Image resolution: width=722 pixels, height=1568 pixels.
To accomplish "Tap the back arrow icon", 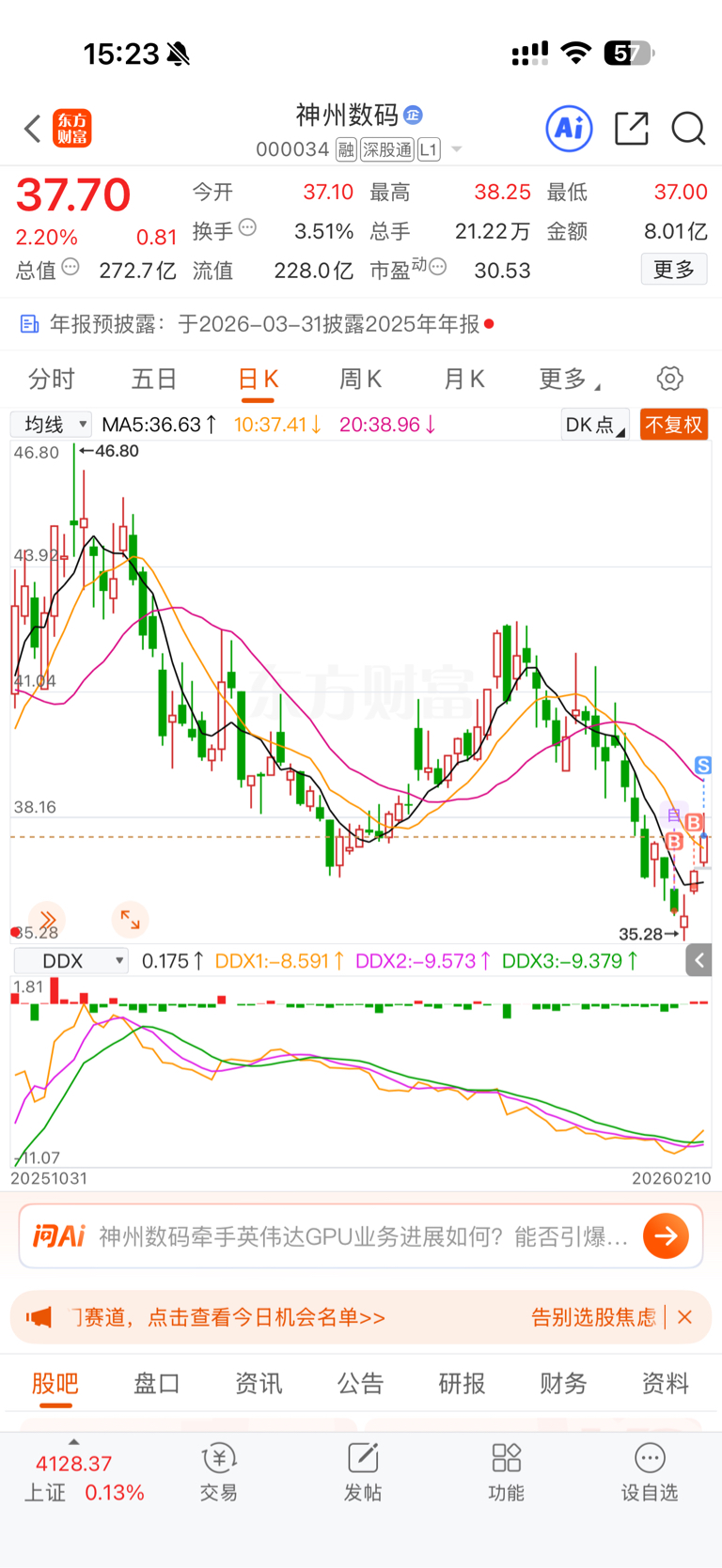I will tap(33, 129).
